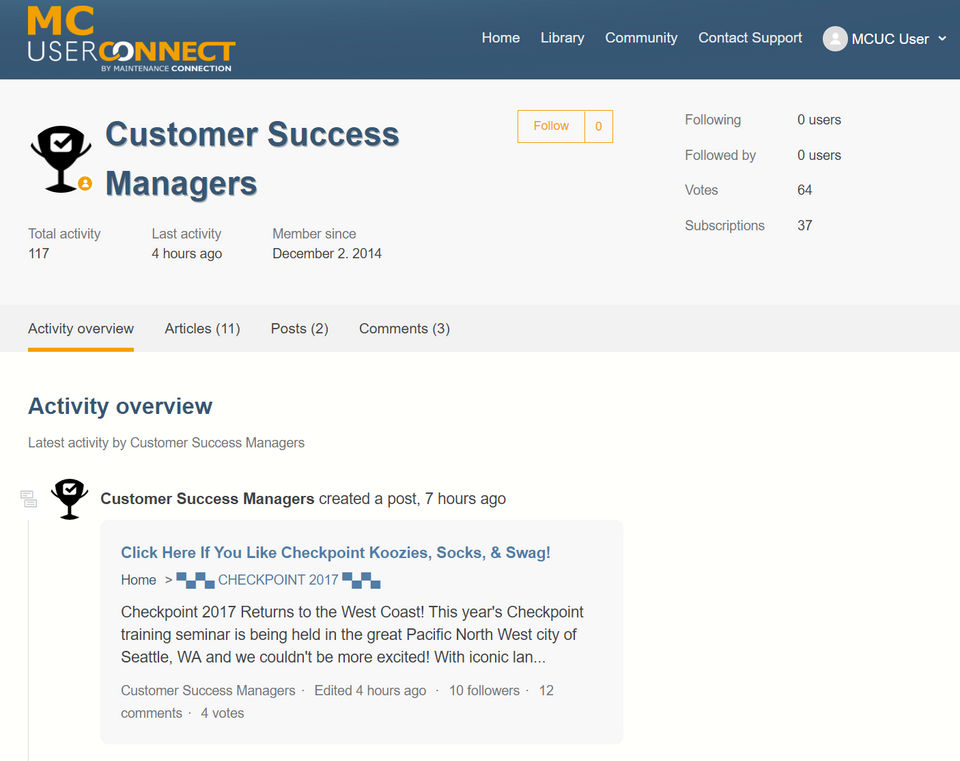Click the Last activity '4 hours ago' value
This screenshot has height=761, width=960.
187,253
